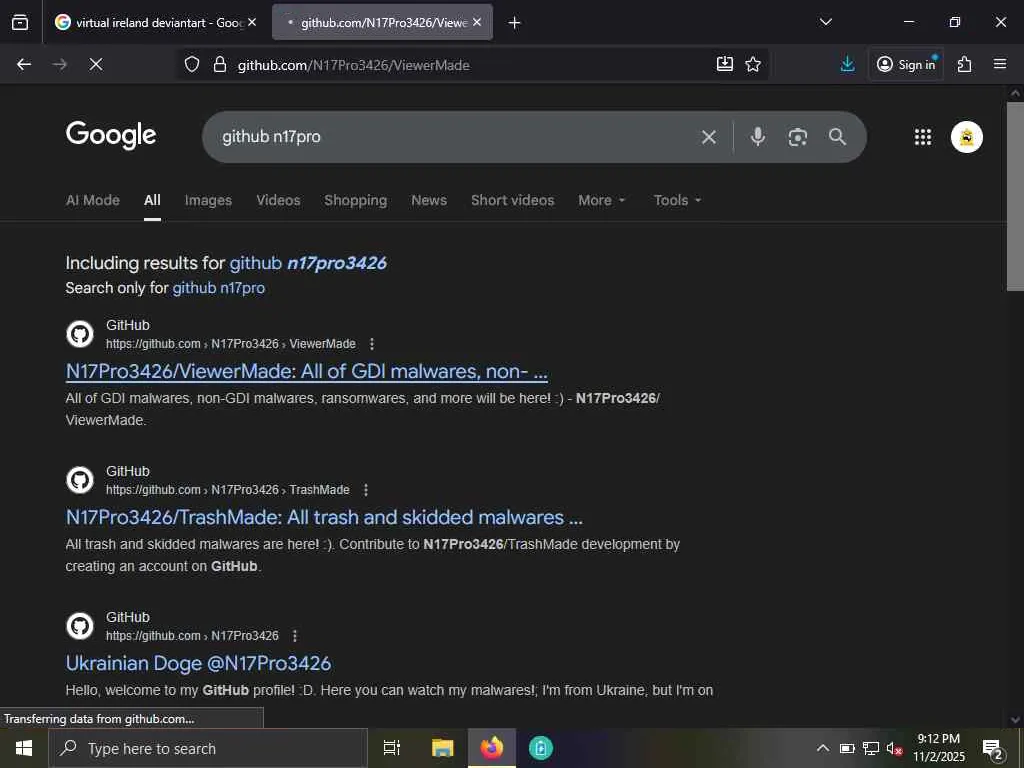
Task: Click GitHub favicon of ViewerMade result
Action: tap(80, 334)
